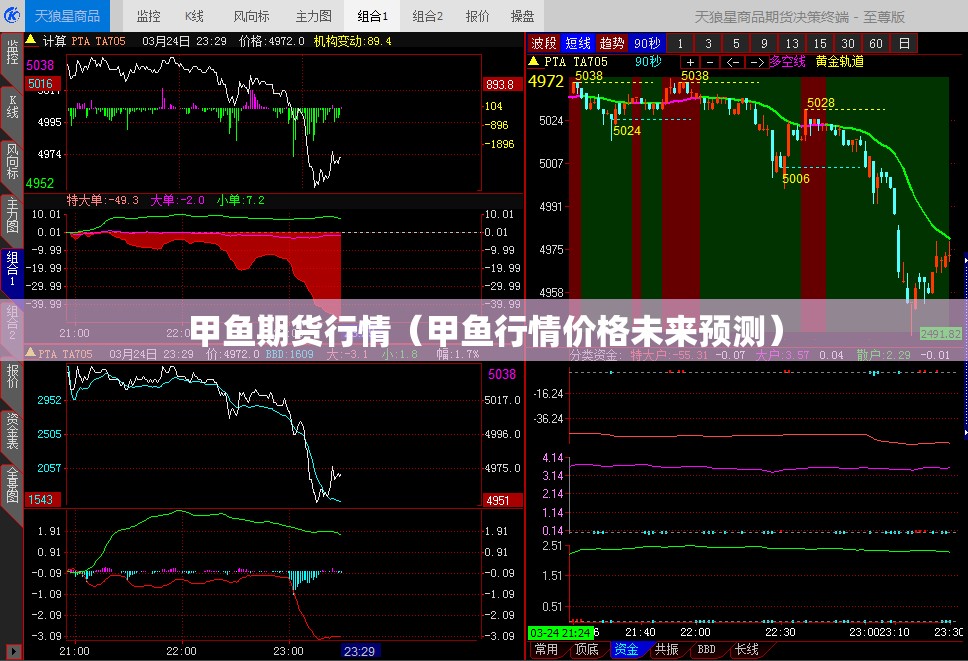This screenshot has width=968, height=661.
Task: Click the 机构变动:89.4 text
Action: pos(353,41)
